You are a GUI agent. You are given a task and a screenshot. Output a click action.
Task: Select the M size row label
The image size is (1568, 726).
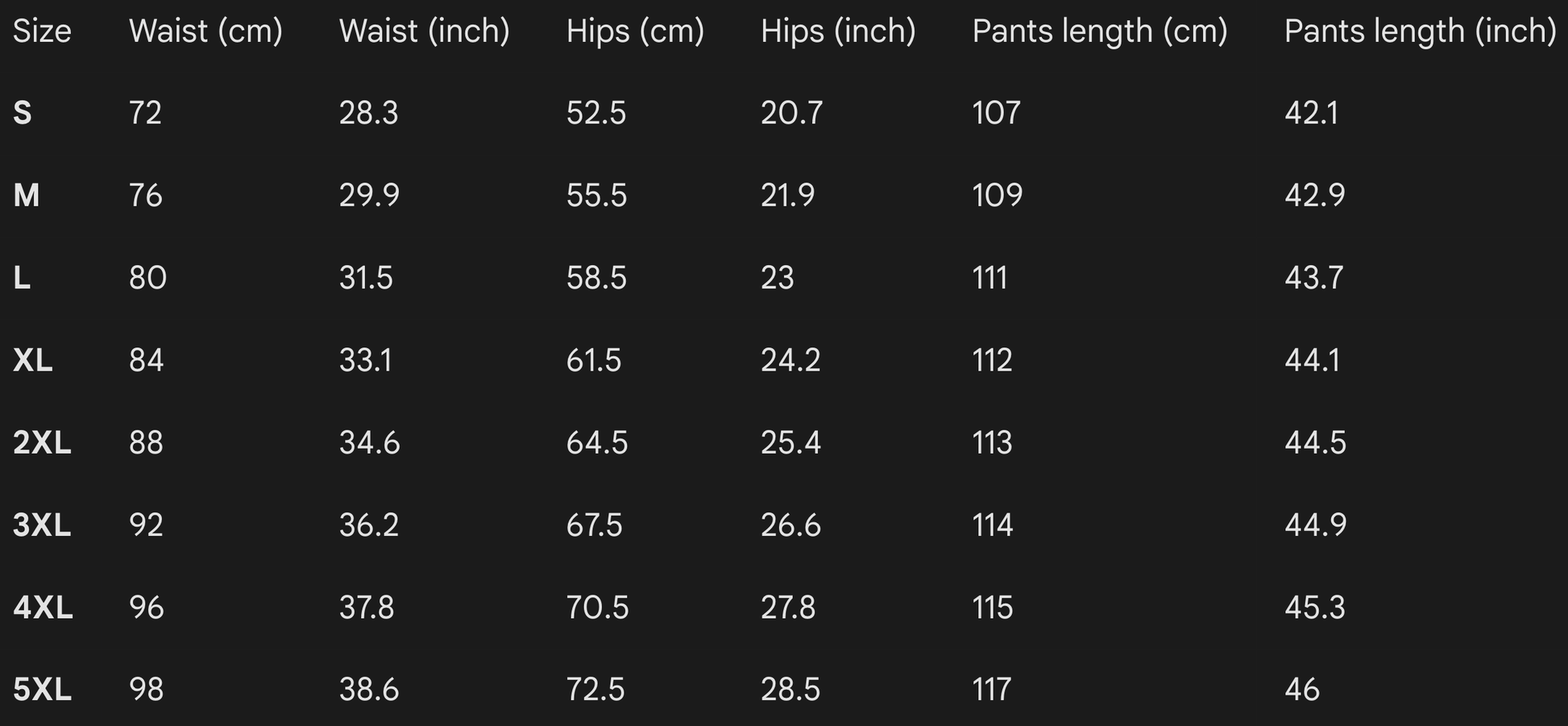27,196
